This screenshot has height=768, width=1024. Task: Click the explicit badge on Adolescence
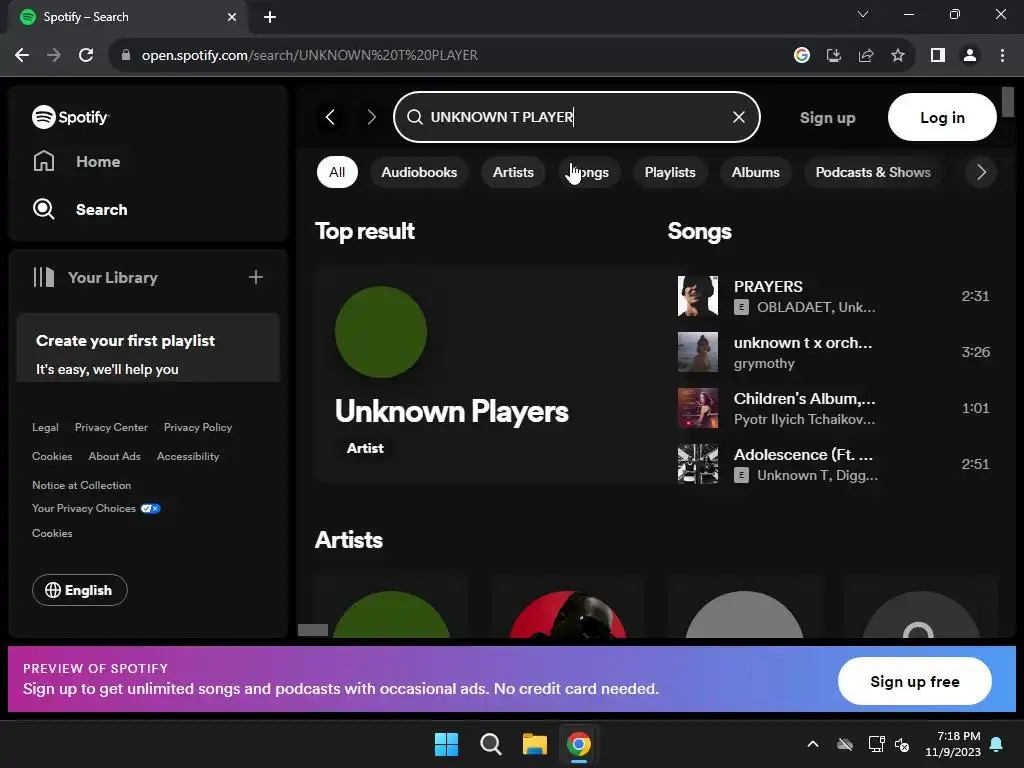point(741,475)
